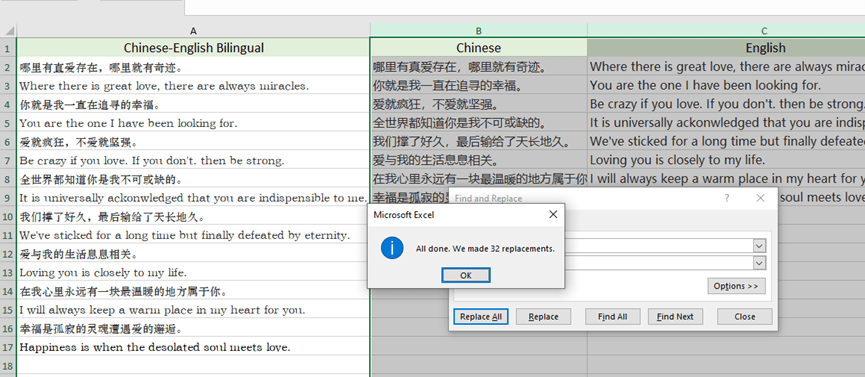Click column A cell 'We've sticked for a long time...'

(193, 235)
